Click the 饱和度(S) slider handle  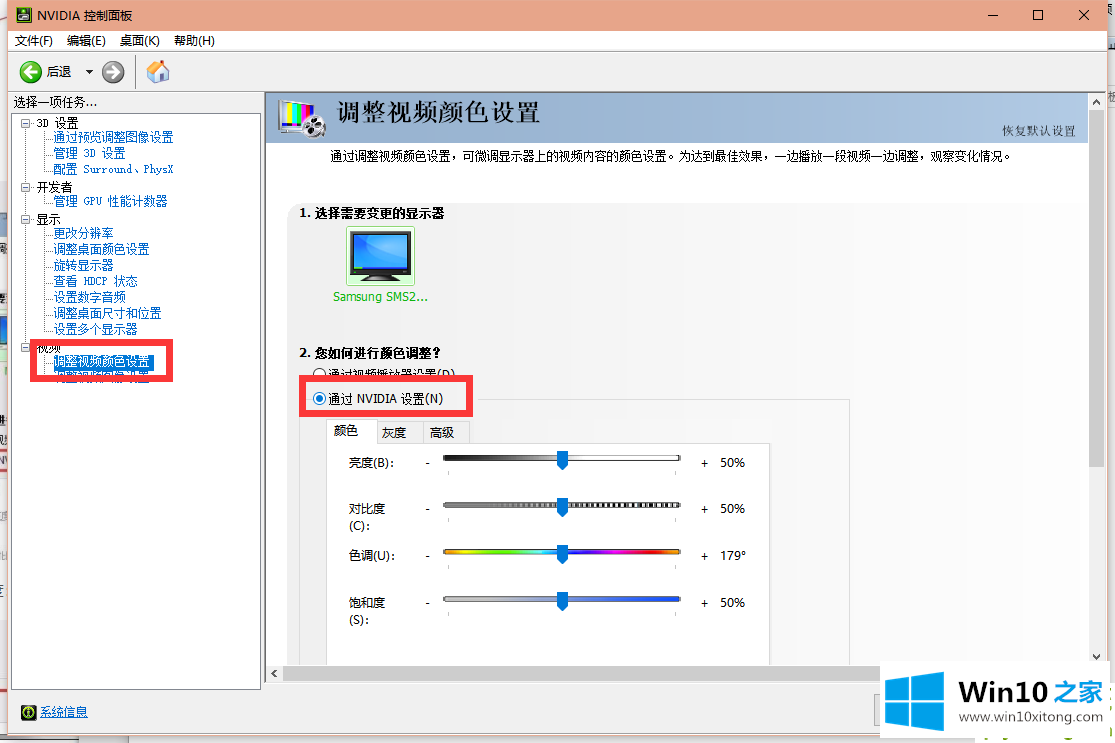coord(562,601)
